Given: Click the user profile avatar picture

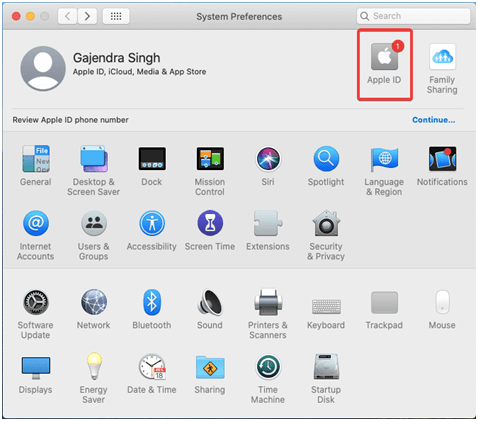Looking at the screenshot, I should point(43,69).
